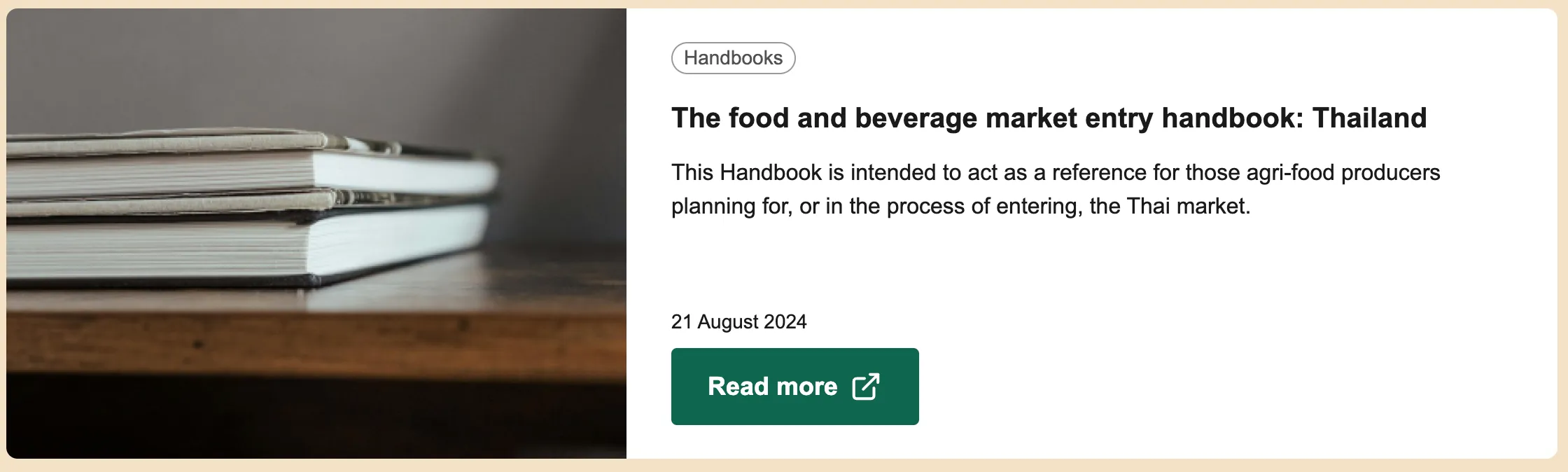Click the "Read more" text label

point(772,387)
